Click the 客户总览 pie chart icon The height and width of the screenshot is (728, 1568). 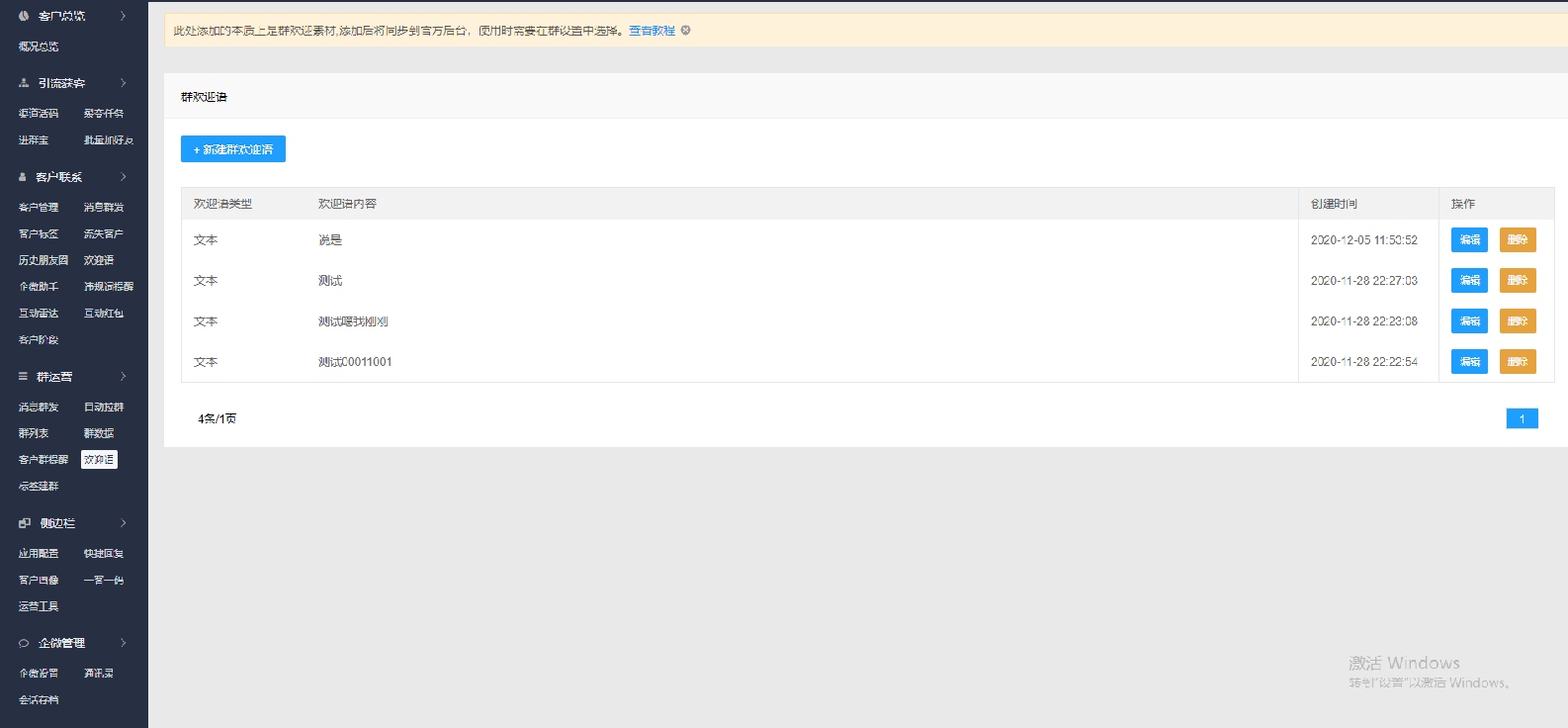(x=24, y=16)
